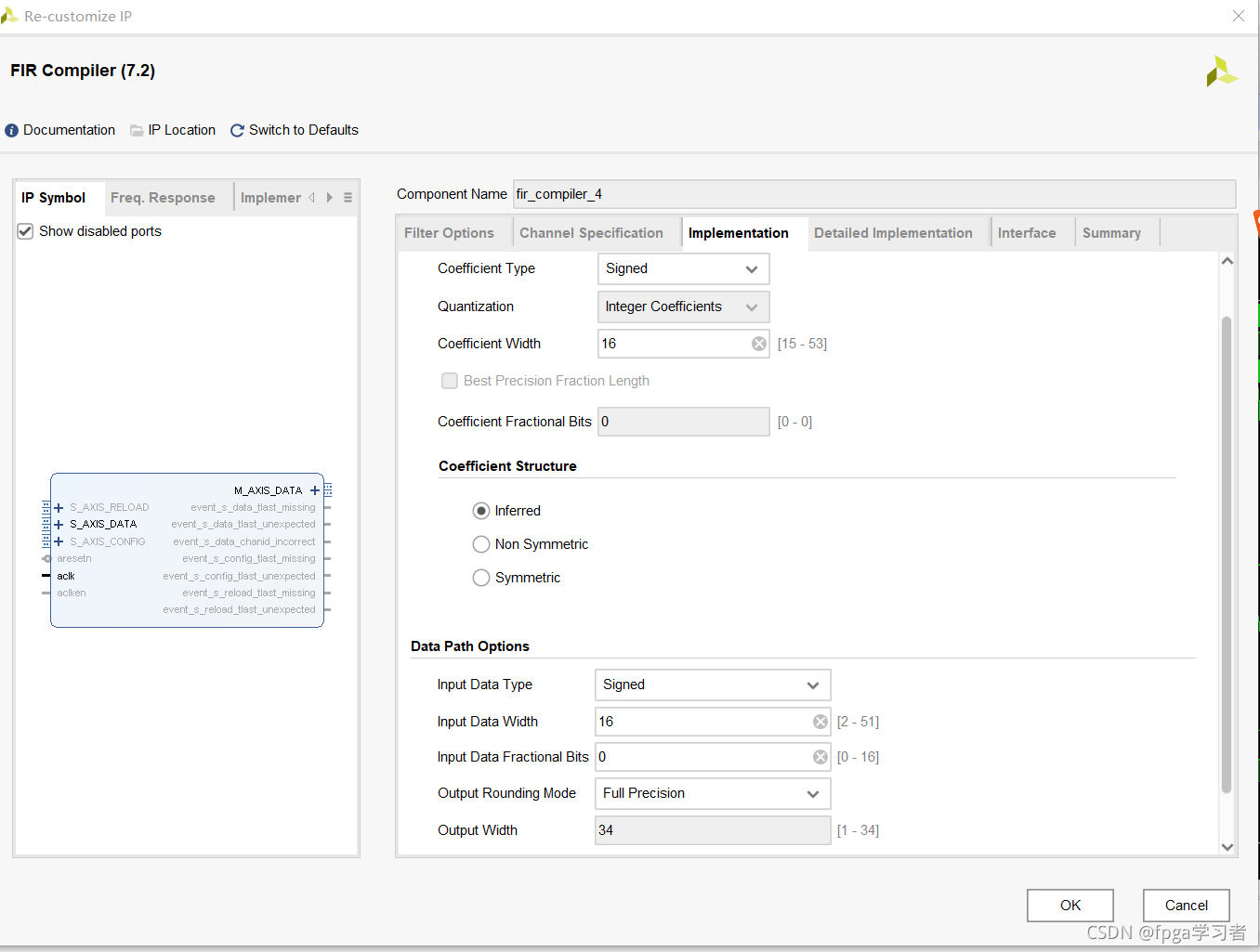Click the OK button
The height and width of the screenshot is (952, 1260).
1070,906
